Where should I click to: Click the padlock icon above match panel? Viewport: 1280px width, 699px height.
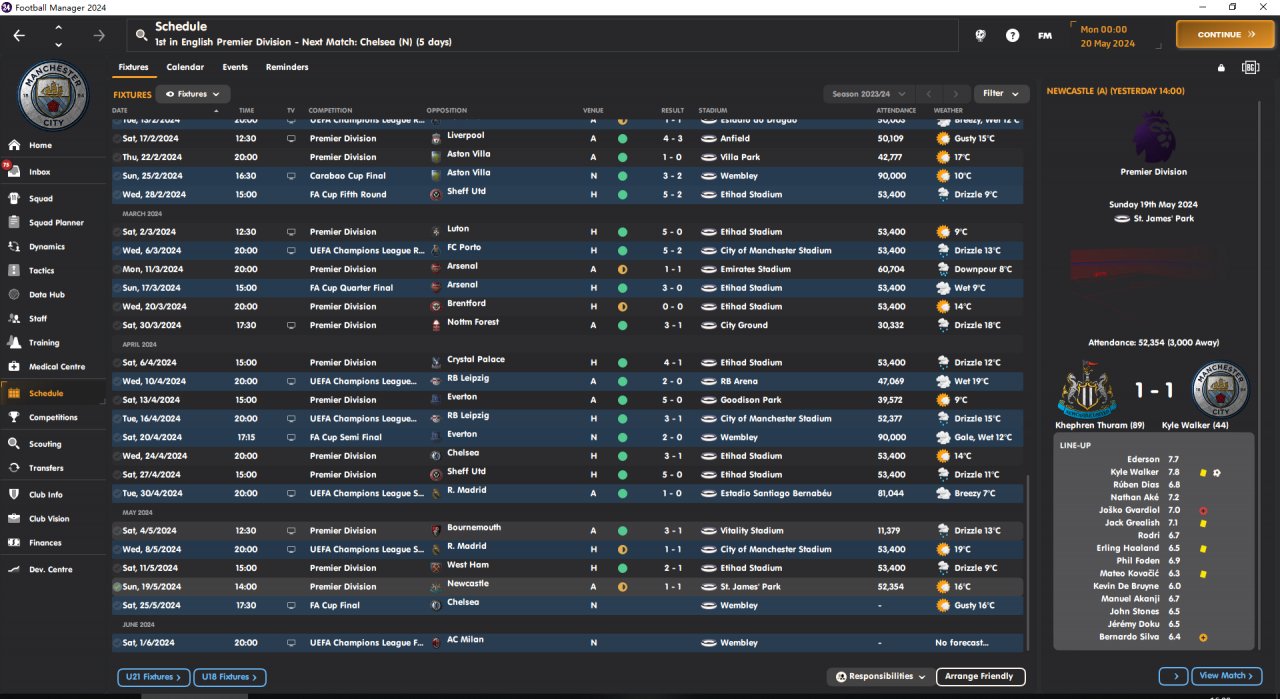click(1221, 68)
